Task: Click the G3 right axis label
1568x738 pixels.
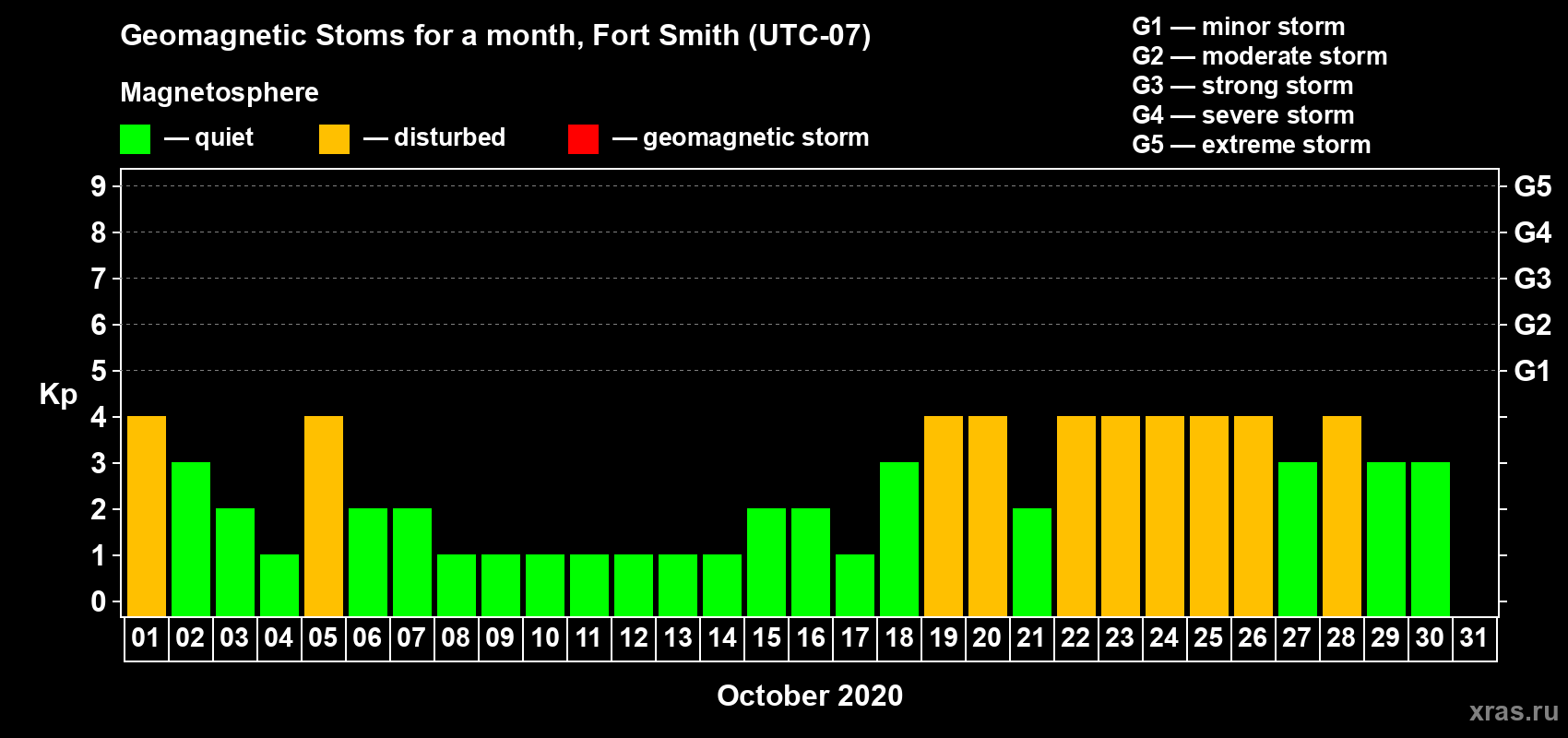Action: click(1533, 279)
